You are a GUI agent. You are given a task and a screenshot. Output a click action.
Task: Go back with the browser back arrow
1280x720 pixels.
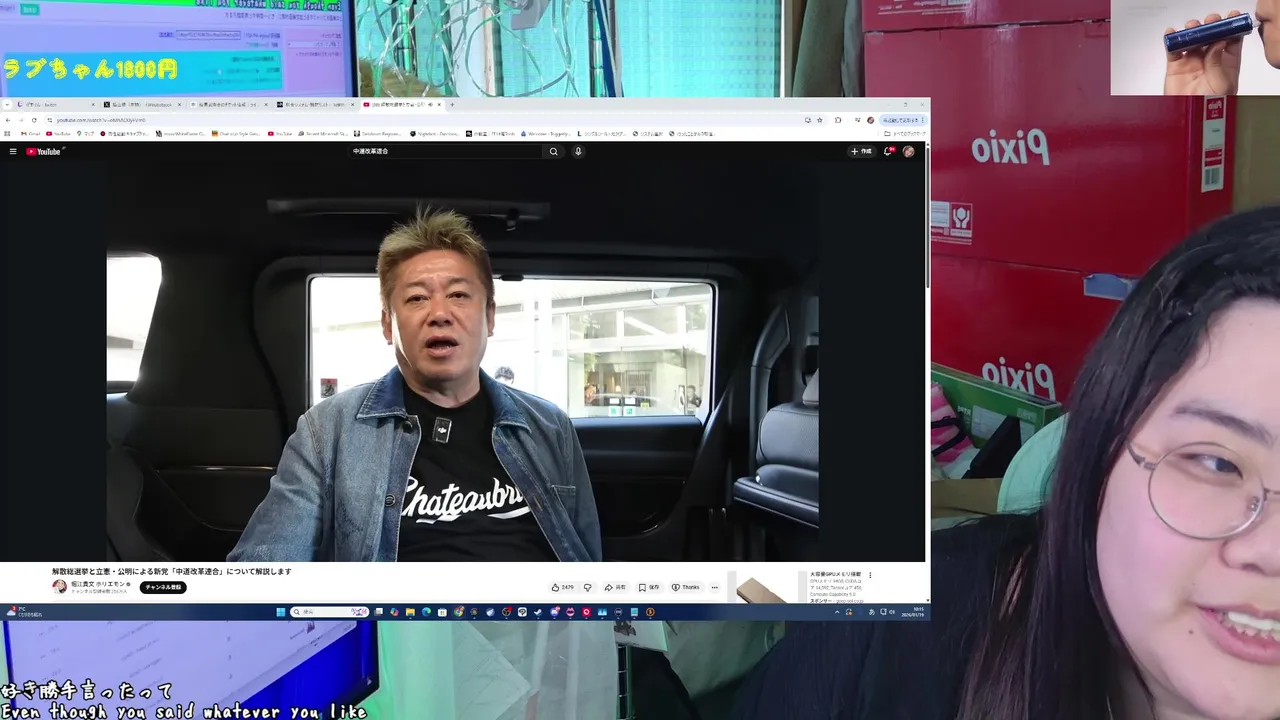(8, 120)
